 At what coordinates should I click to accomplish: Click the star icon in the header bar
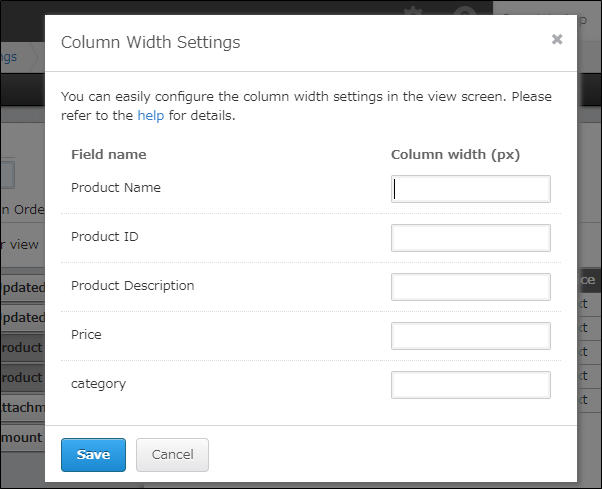(411, 12)
